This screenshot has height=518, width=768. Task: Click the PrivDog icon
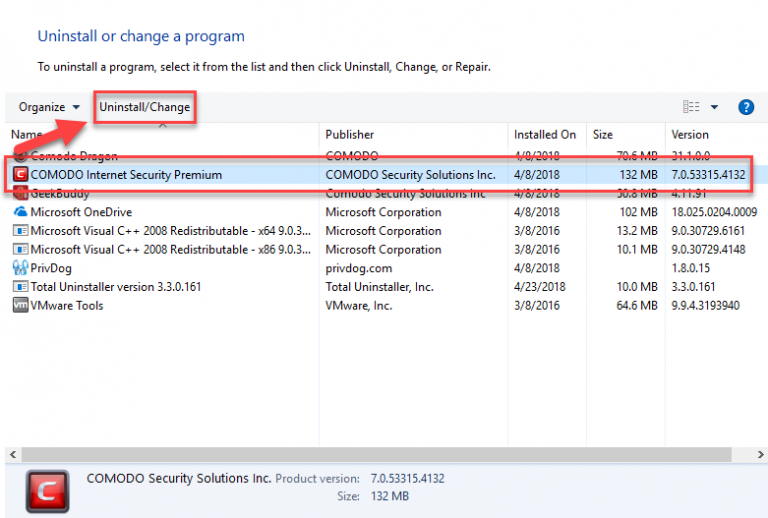[x=20, y=268]
